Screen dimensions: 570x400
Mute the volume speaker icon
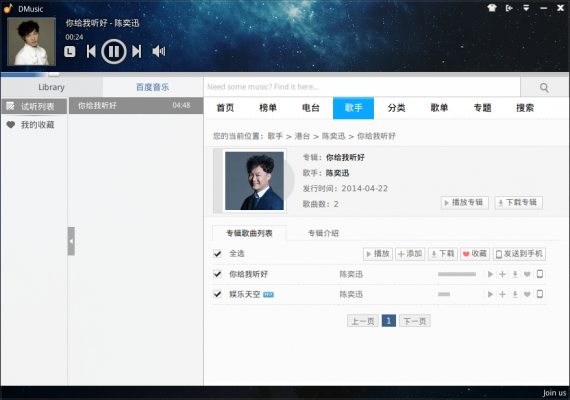point(158,51)
